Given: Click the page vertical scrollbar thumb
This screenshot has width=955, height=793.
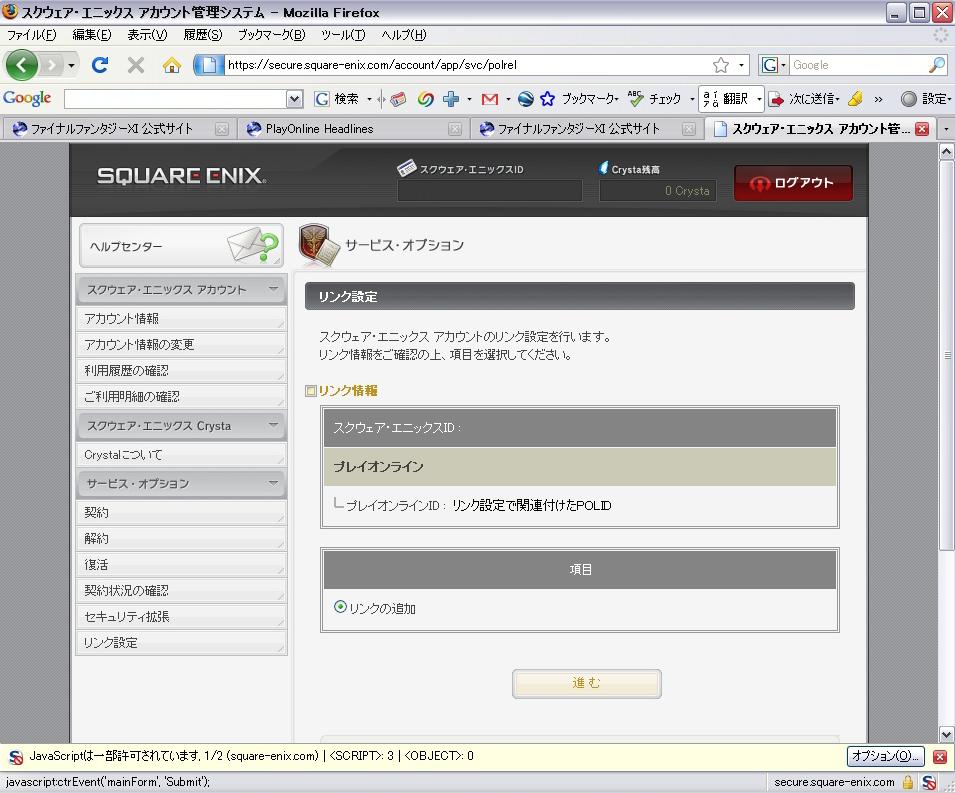Looking at the screenshot, I should (946, 354).
